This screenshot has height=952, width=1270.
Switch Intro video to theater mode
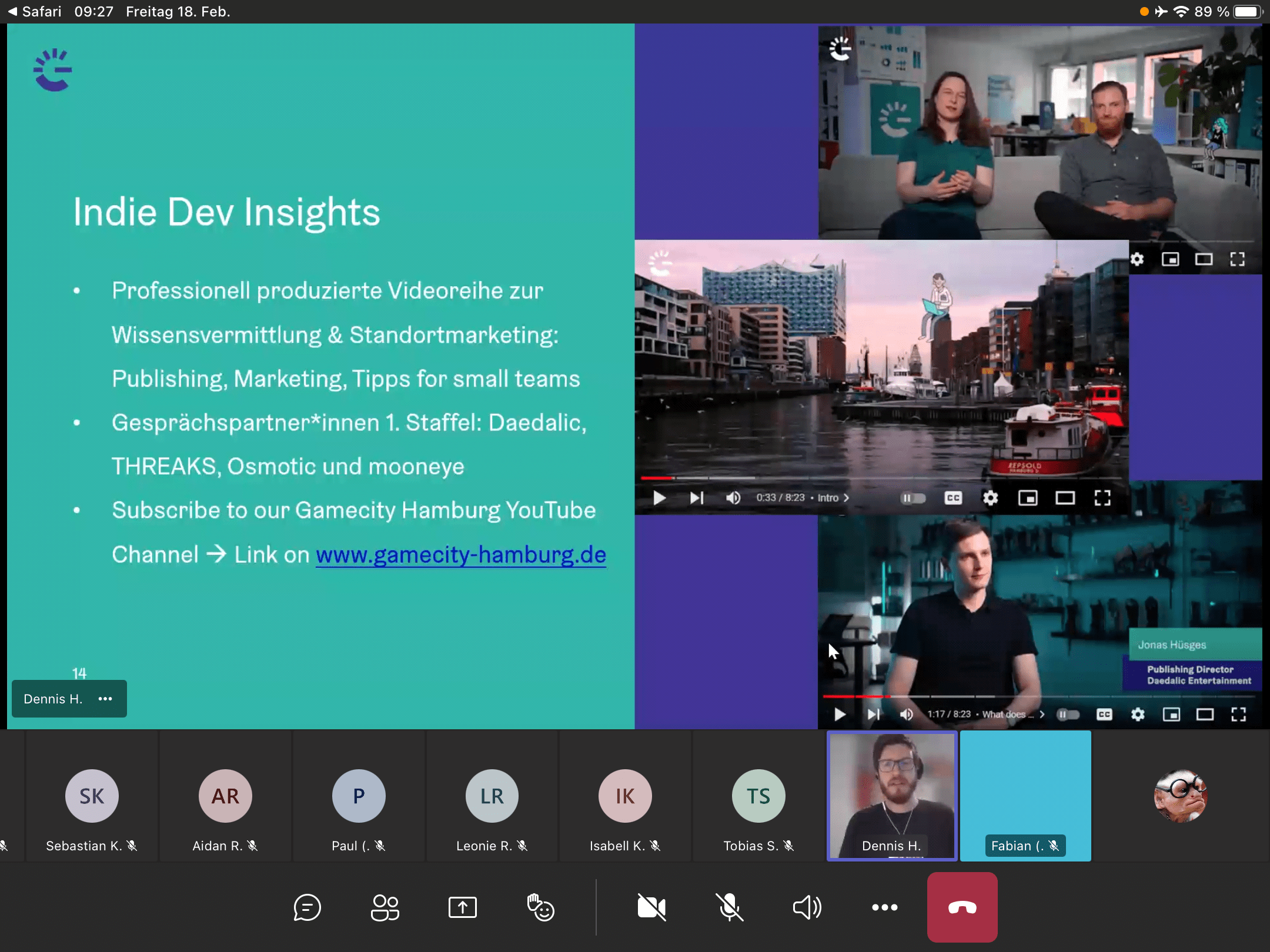(x=1065, y=498)
